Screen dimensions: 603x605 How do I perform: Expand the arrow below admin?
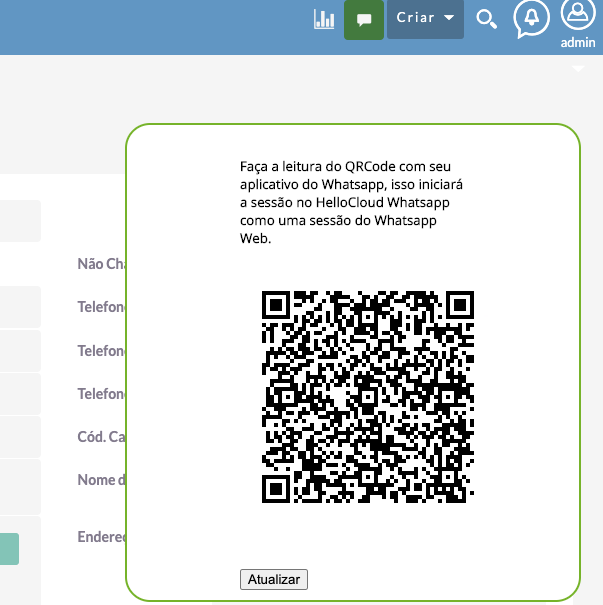click(x=578, y=69)
